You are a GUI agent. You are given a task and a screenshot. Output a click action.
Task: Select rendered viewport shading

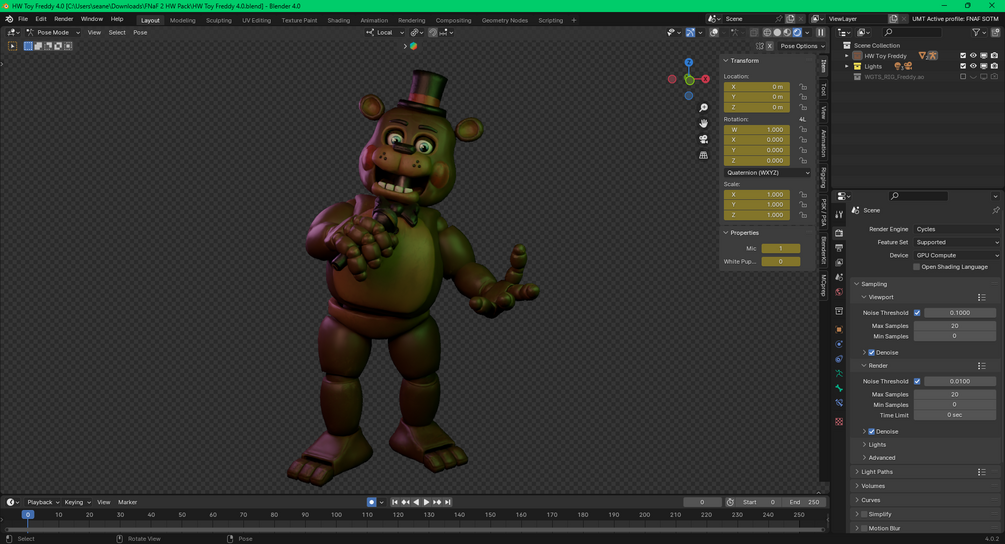tap(797, 32)
